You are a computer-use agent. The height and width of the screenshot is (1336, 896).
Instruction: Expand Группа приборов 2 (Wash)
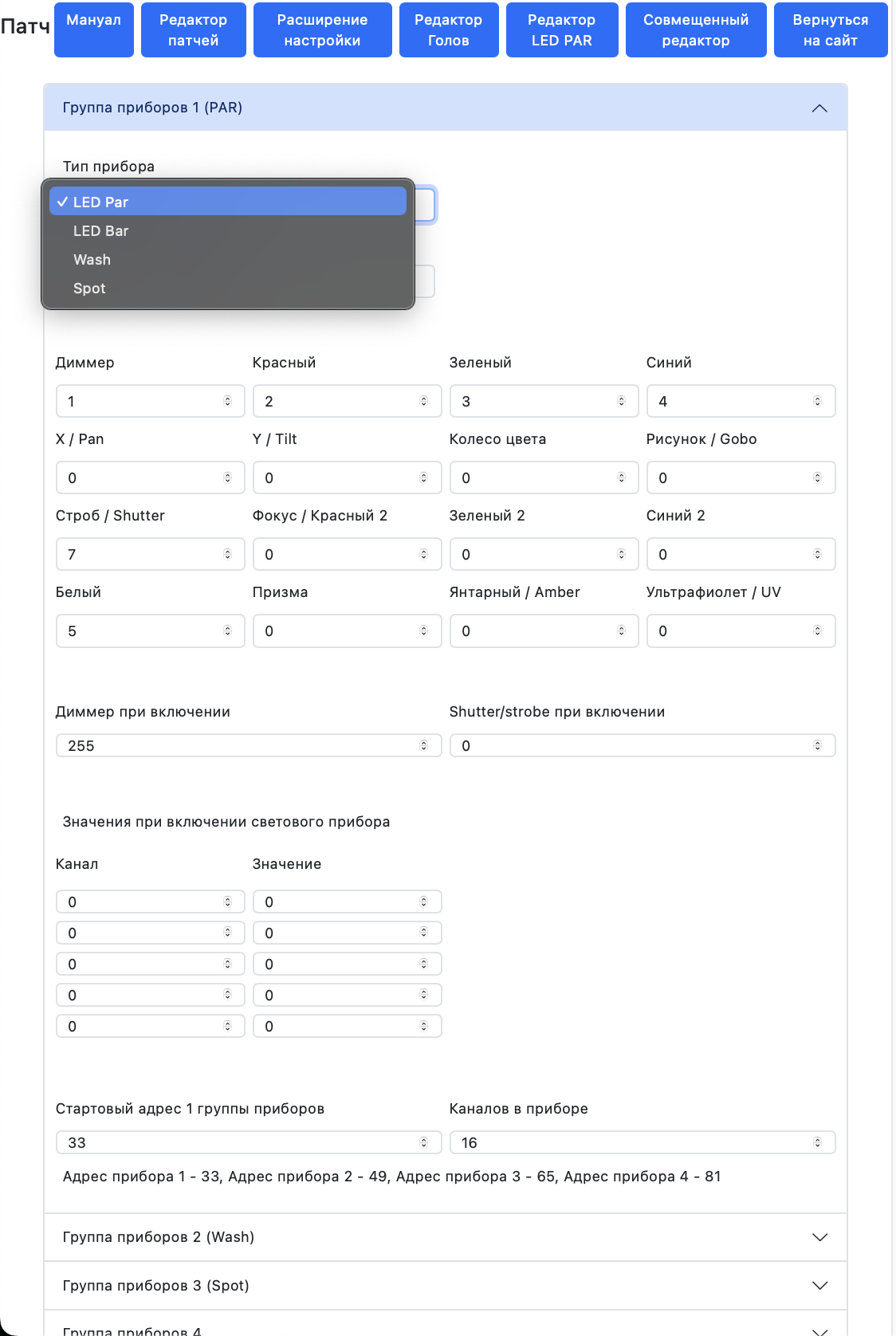446,1237
